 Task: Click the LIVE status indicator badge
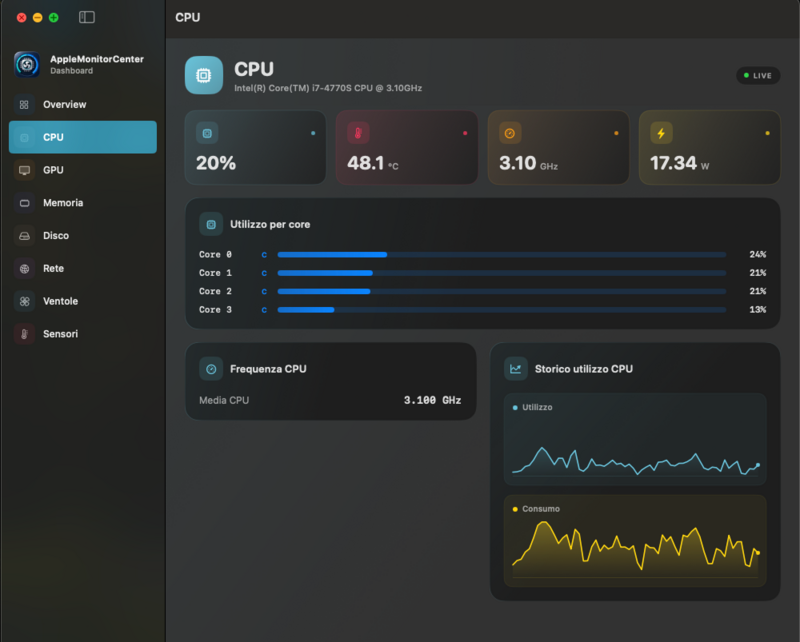tap(758, 76)
